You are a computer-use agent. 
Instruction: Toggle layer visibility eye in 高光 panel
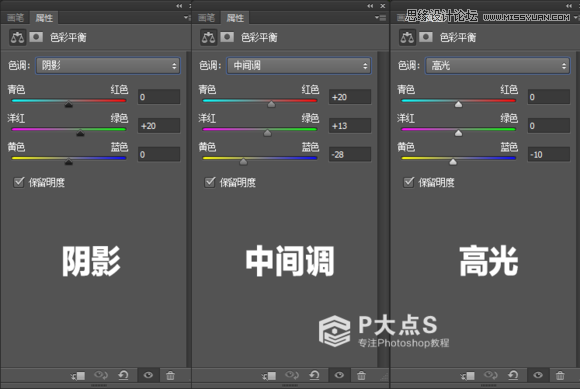pyautogui.click(x=538, y=375)
